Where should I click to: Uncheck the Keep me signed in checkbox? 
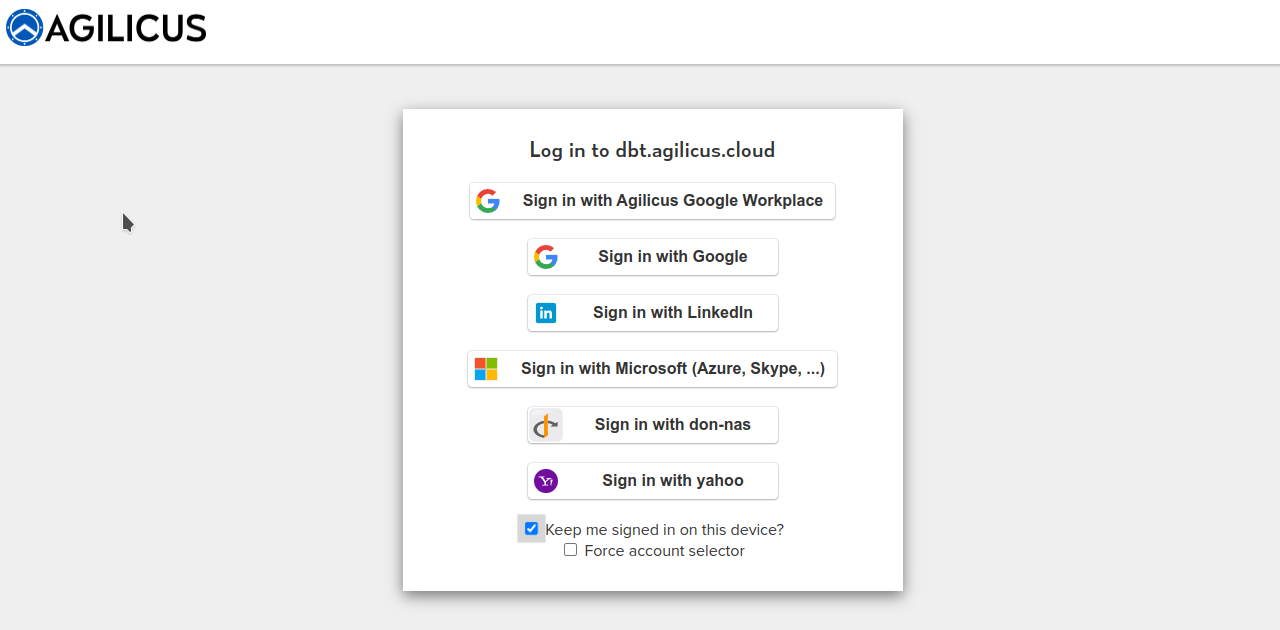point(531,529)
